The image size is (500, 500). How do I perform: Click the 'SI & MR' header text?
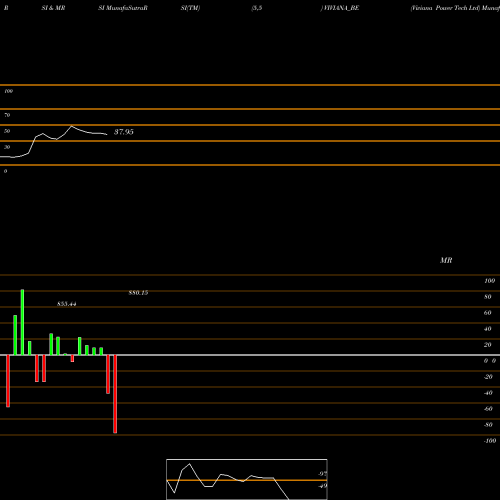[53, 8]
